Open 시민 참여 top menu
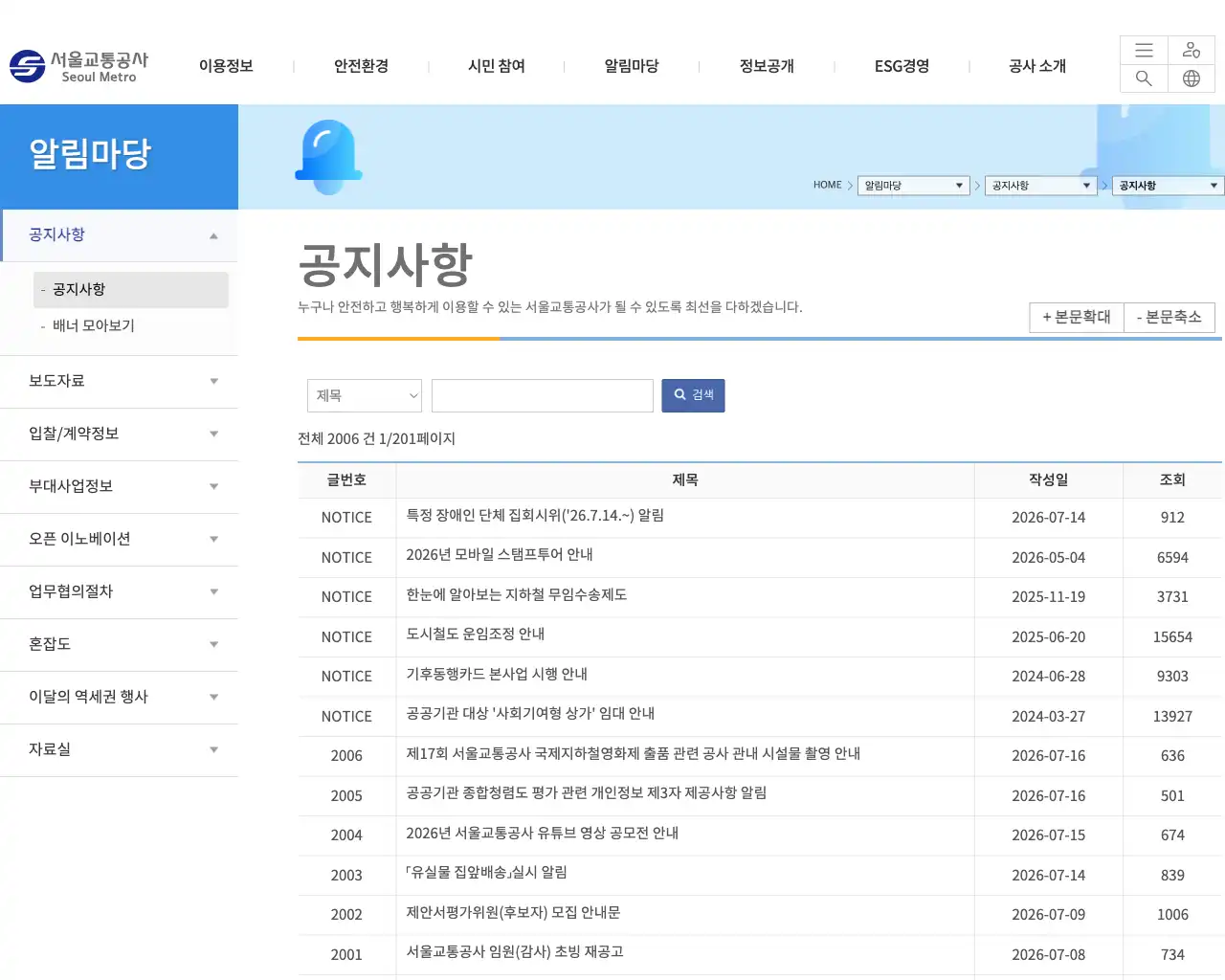 497,66
